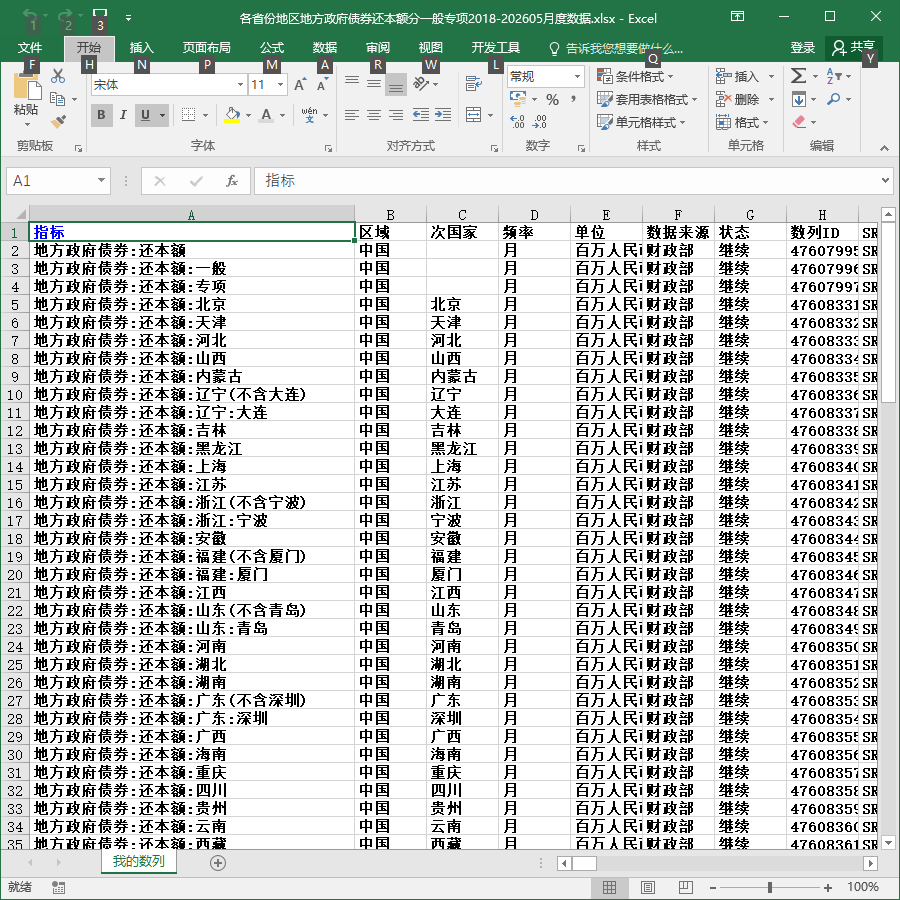Expand the number format 常规 dropdown
Screen dimensions: 900x900
[577, 76]
